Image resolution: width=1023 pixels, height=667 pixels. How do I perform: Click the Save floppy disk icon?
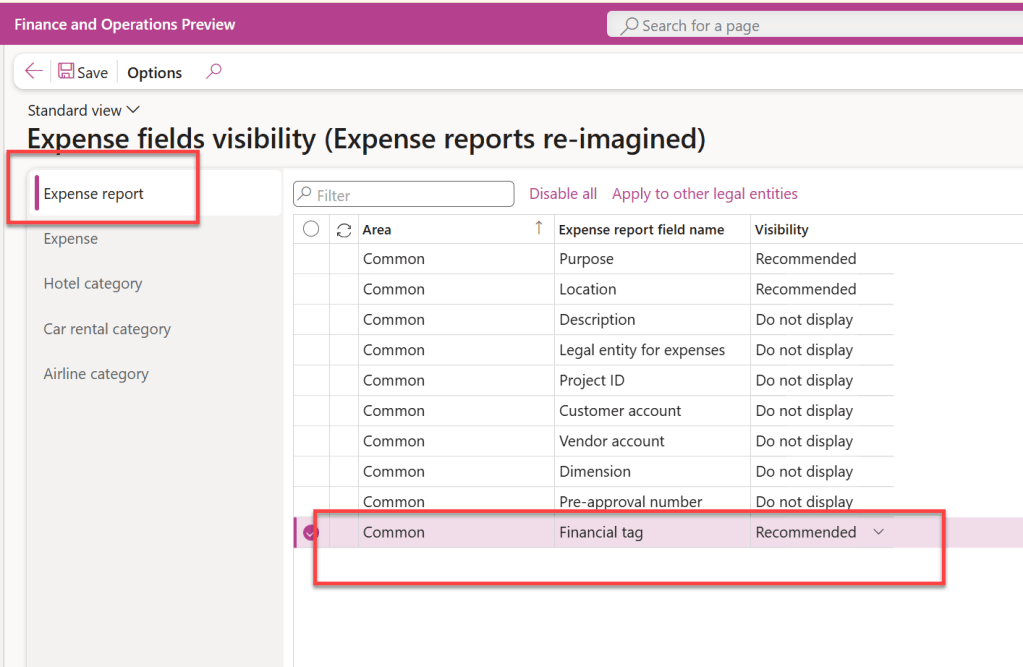(66, 72)
